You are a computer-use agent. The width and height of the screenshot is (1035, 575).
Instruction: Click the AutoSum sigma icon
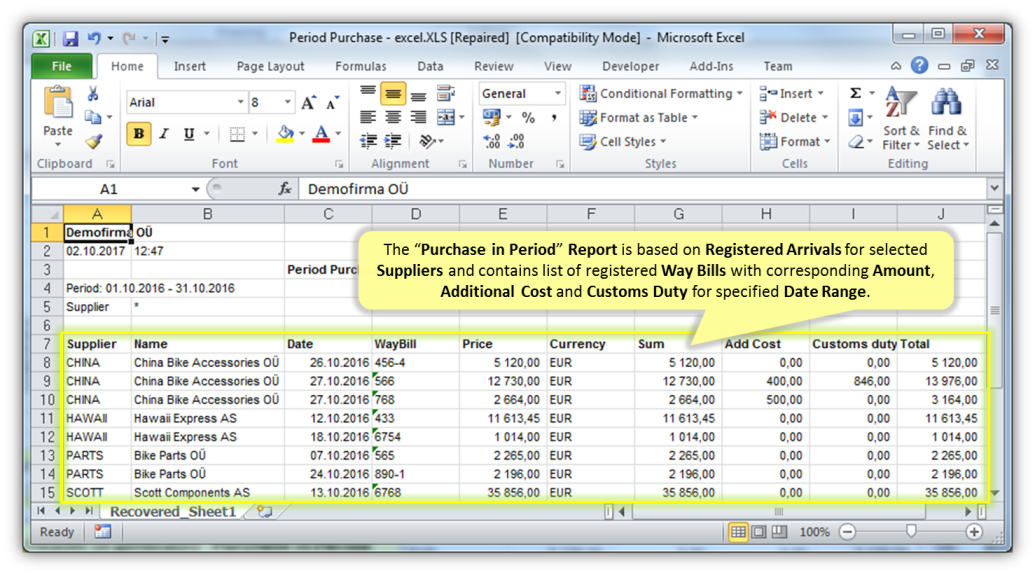click(855, 94)
